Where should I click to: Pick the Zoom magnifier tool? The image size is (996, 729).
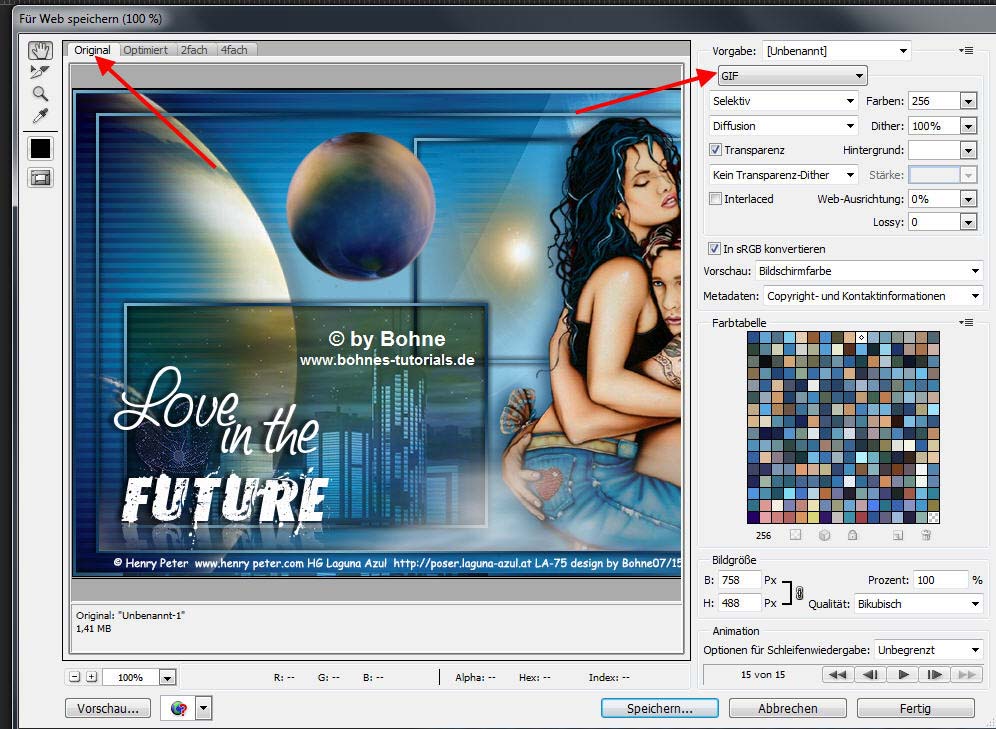pyautogui.click(x=40, y=94)
